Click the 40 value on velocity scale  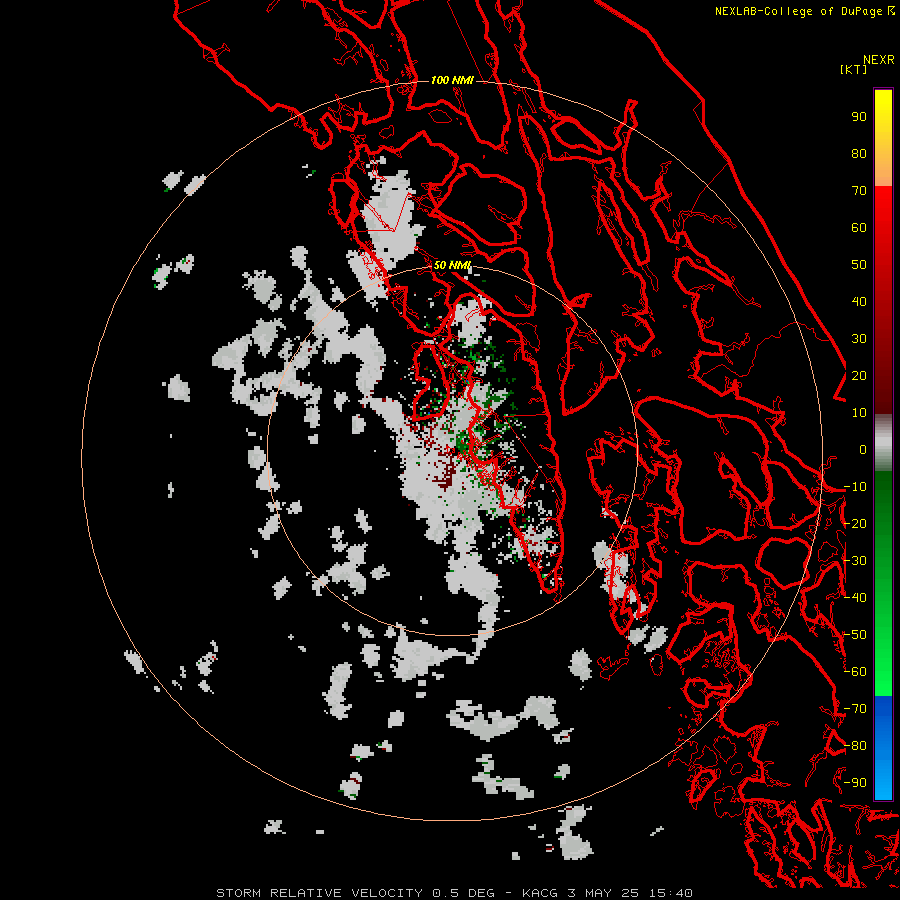859,302
